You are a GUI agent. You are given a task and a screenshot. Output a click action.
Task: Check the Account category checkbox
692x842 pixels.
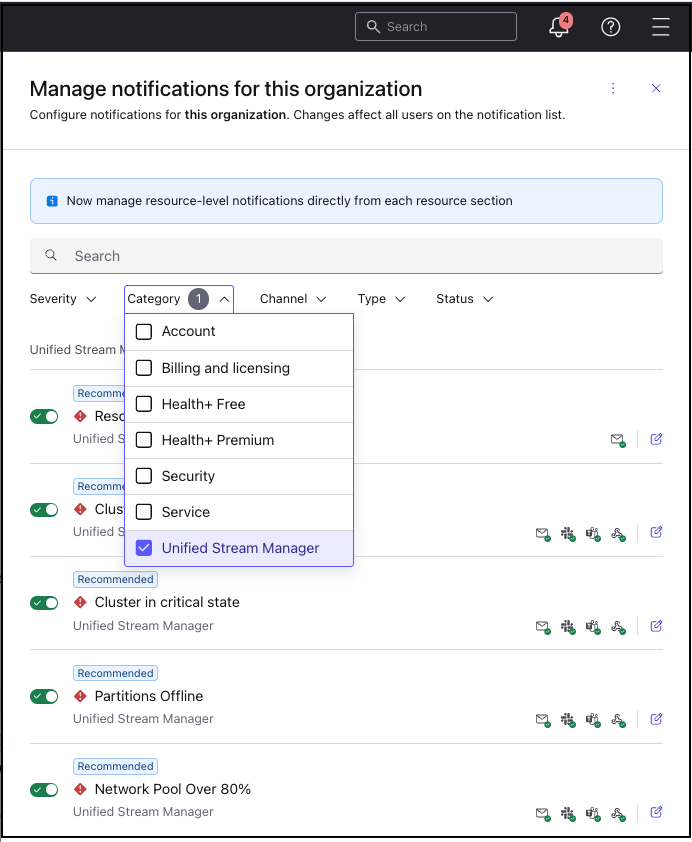coord(144,332)
